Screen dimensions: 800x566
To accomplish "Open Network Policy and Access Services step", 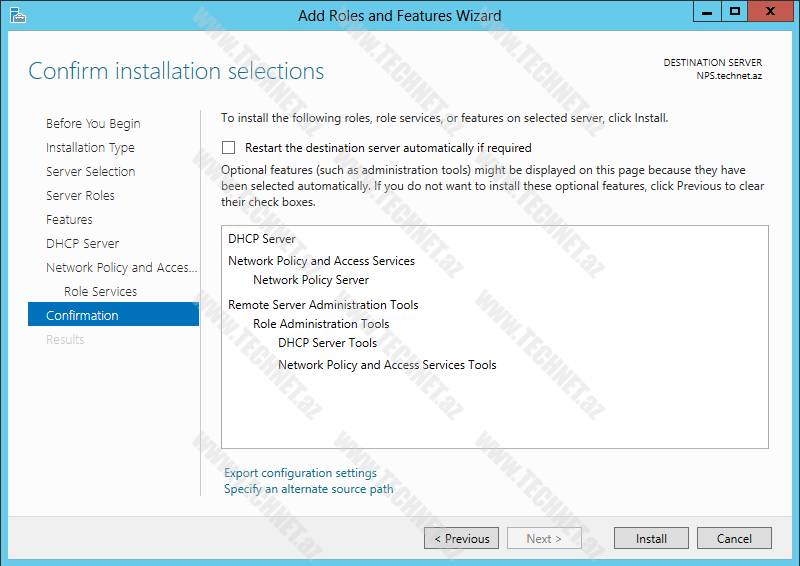I will (x=121, y=268).
